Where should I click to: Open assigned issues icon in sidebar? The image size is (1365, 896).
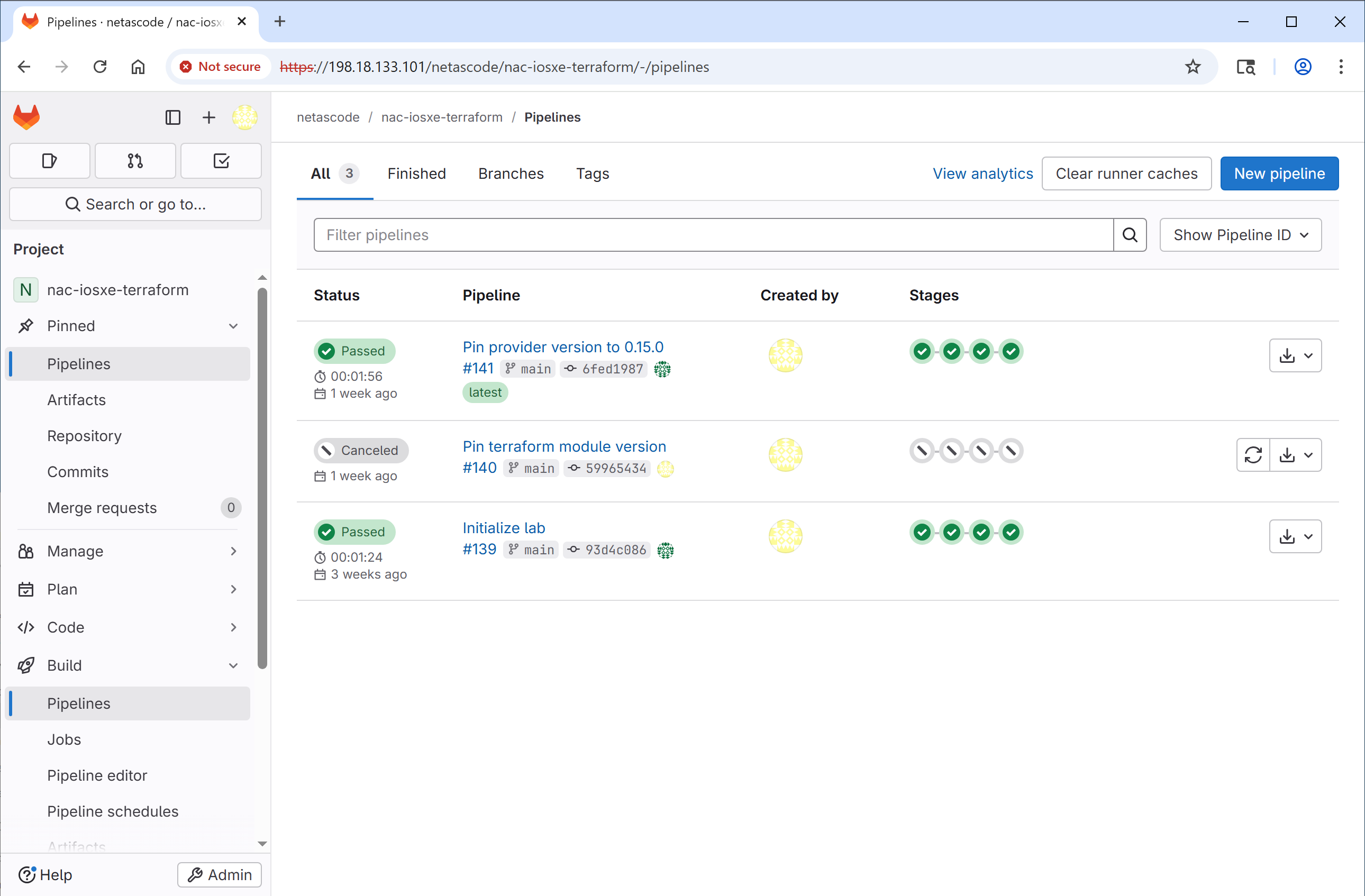[x=50, y=161]
